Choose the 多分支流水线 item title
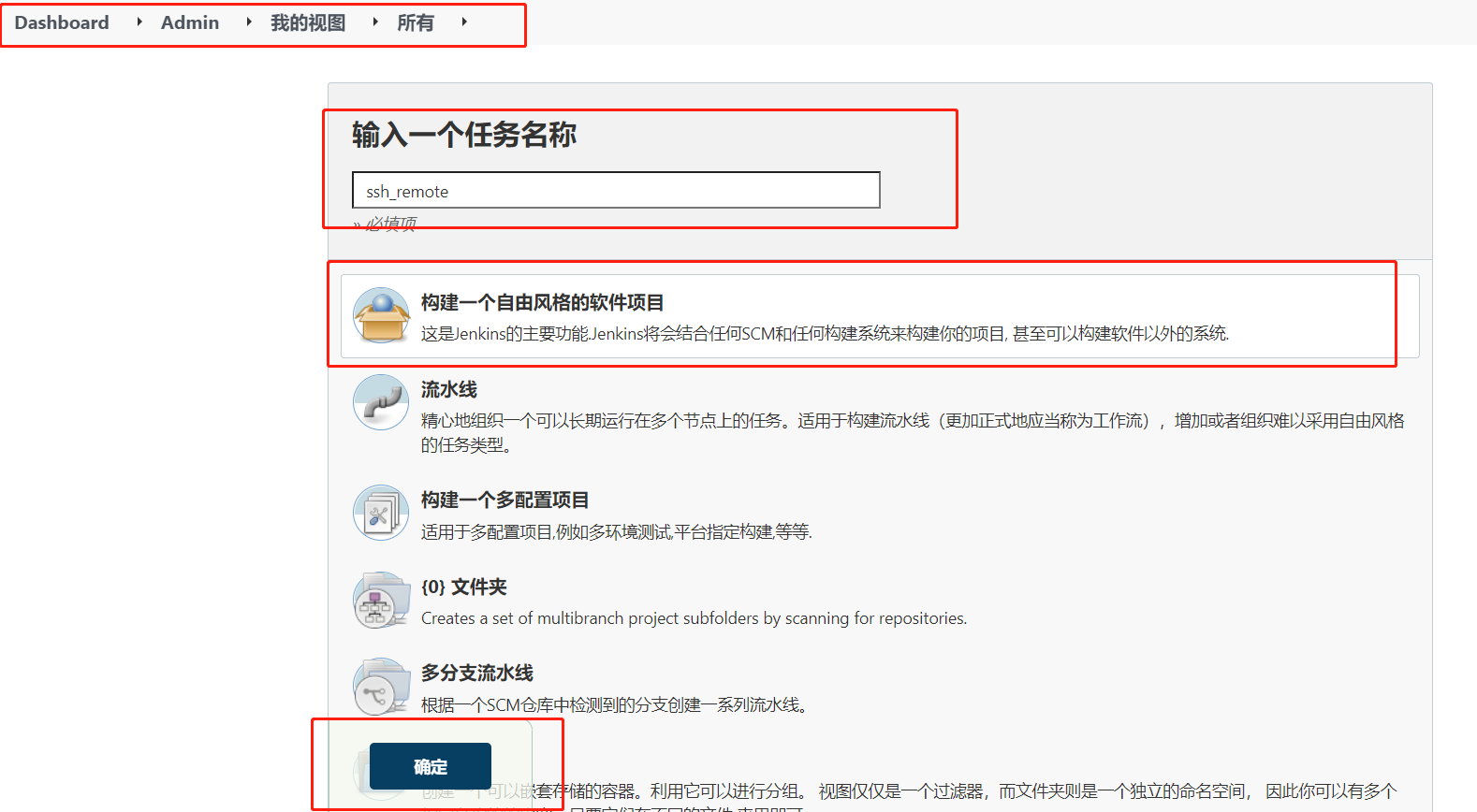Screen dimensions: 1477x812 pos(477,673)
